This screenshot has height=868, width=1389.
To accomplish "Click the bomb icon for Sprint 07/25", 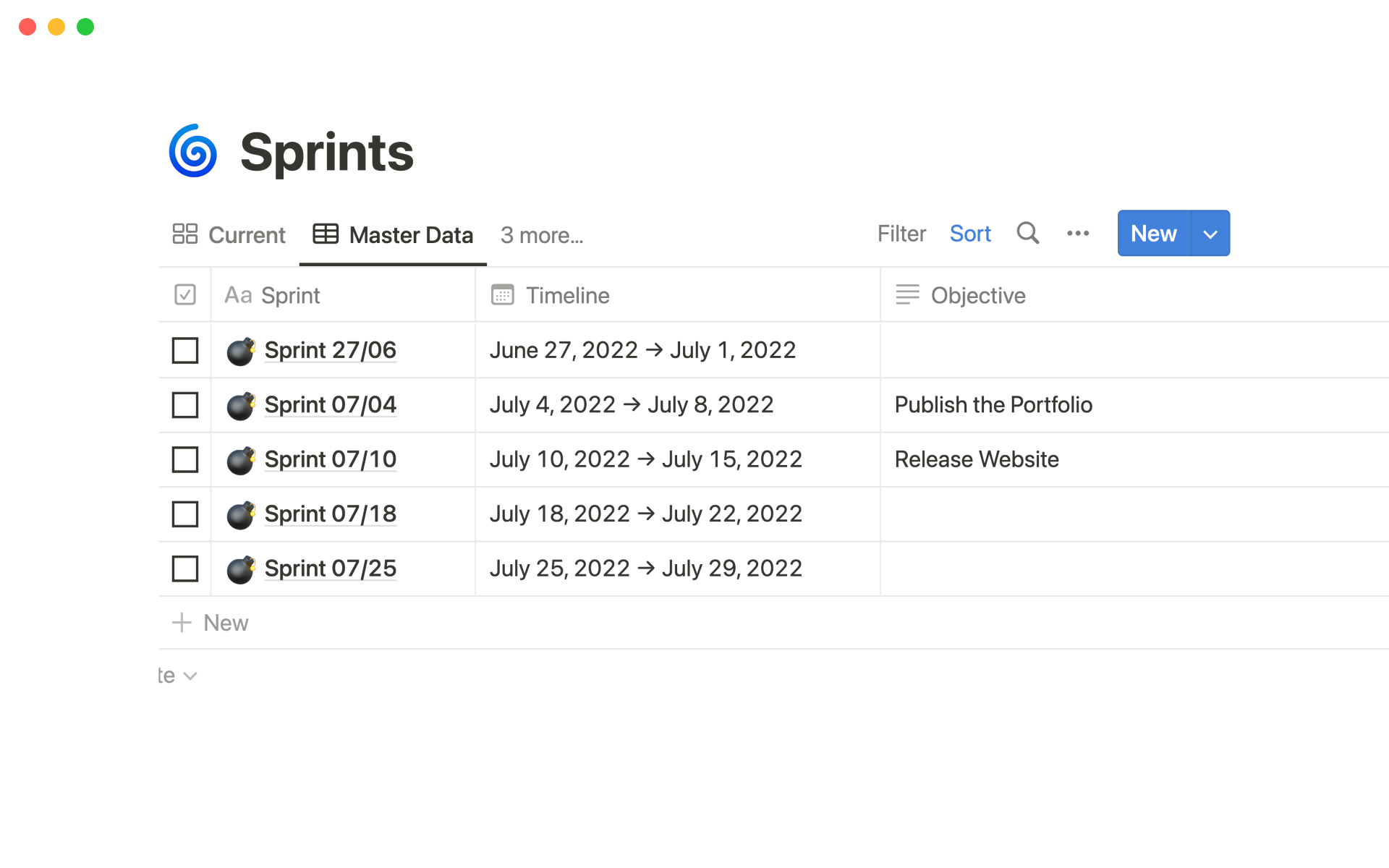I will (x=241, y=569).
